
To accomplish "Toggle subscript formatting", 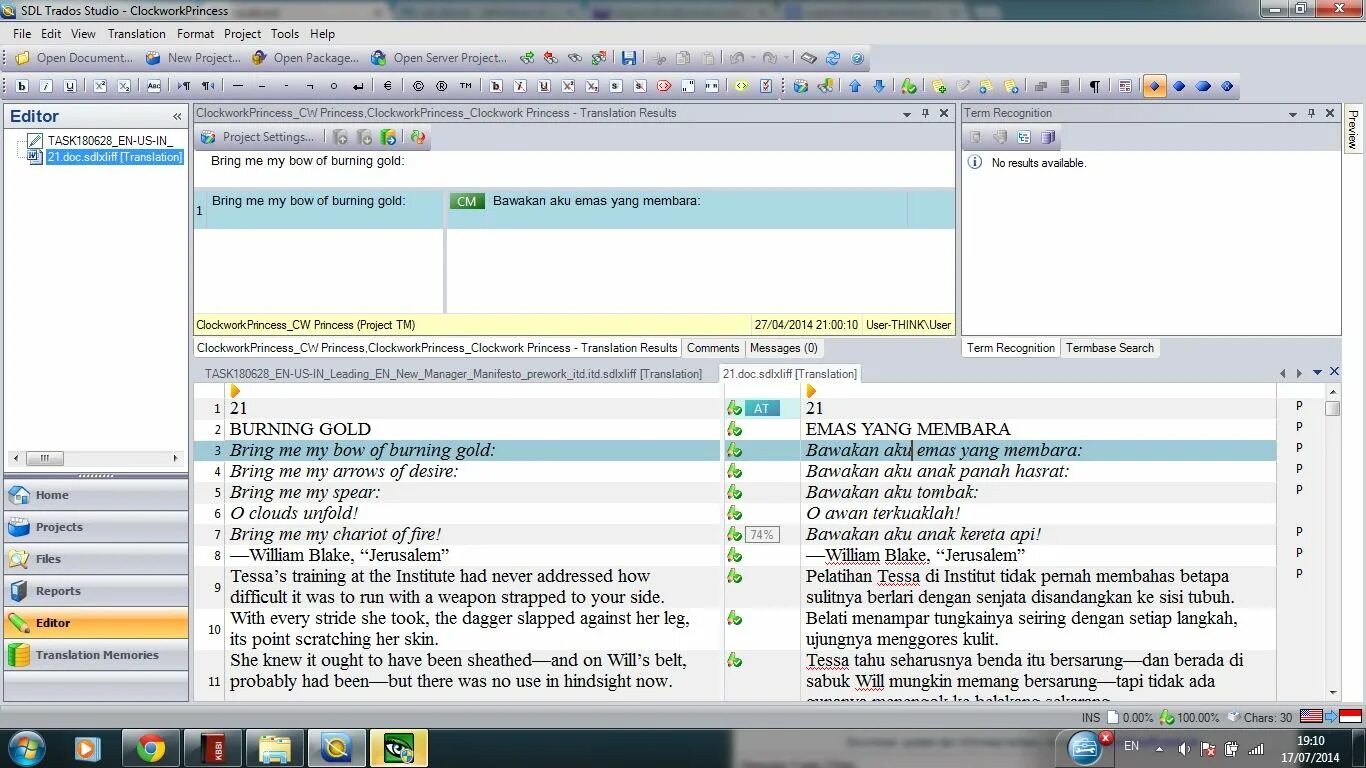I will tap(124, 86).
